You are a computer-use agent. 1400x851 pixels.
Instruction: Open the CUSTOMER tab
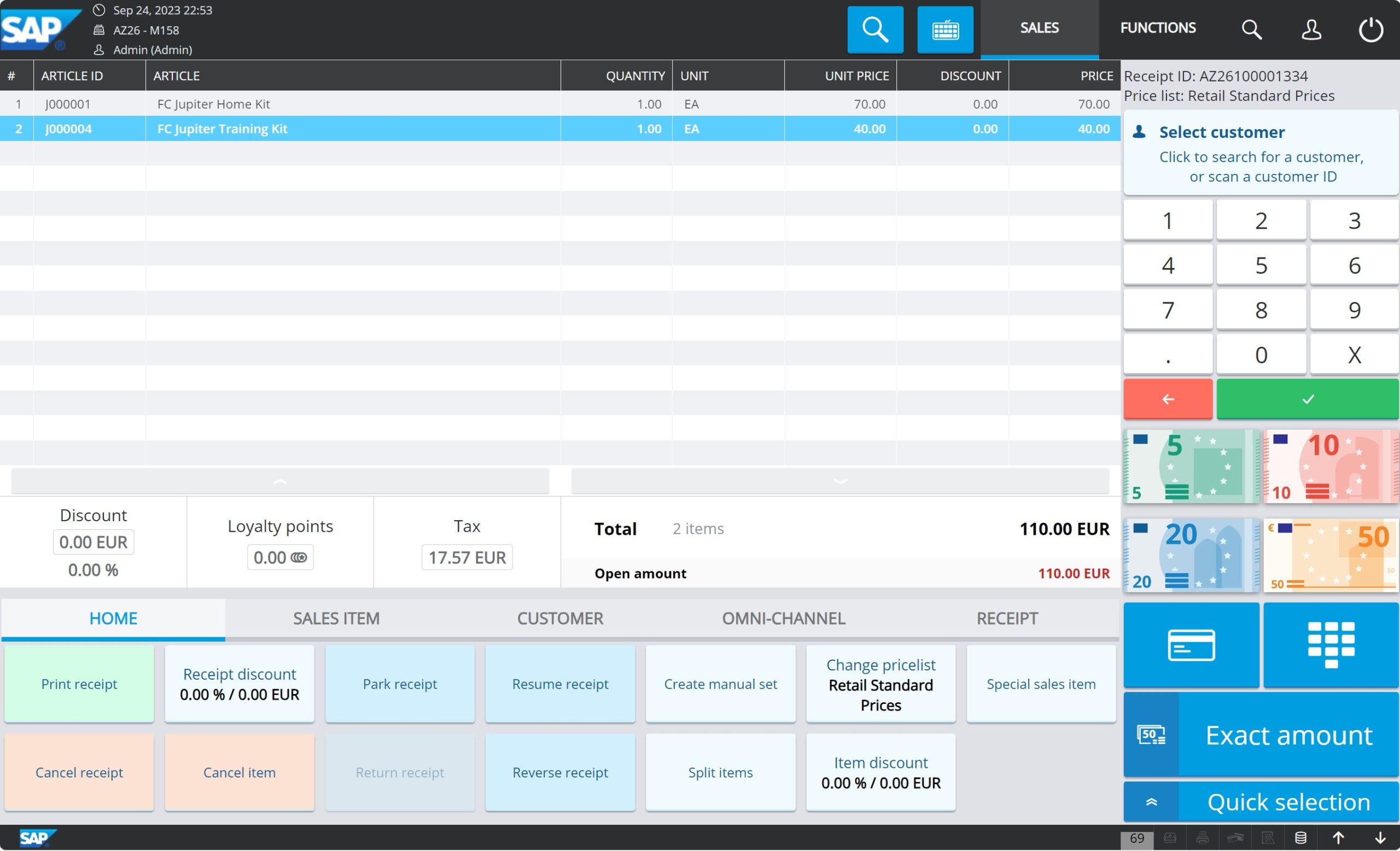tap(560, 619)
